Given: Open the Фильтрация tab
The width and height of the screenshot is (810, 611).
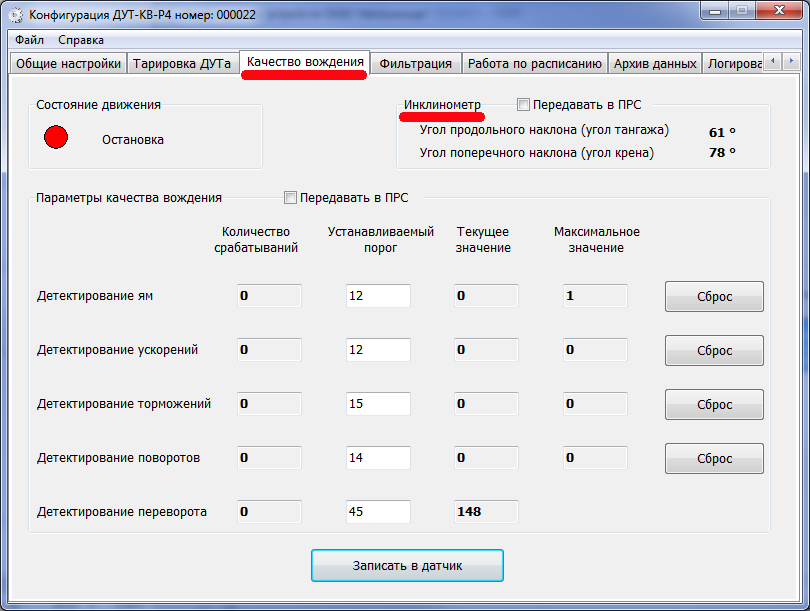Looking at the screenshot, I should pyautogui.click(x=416, y=64).
